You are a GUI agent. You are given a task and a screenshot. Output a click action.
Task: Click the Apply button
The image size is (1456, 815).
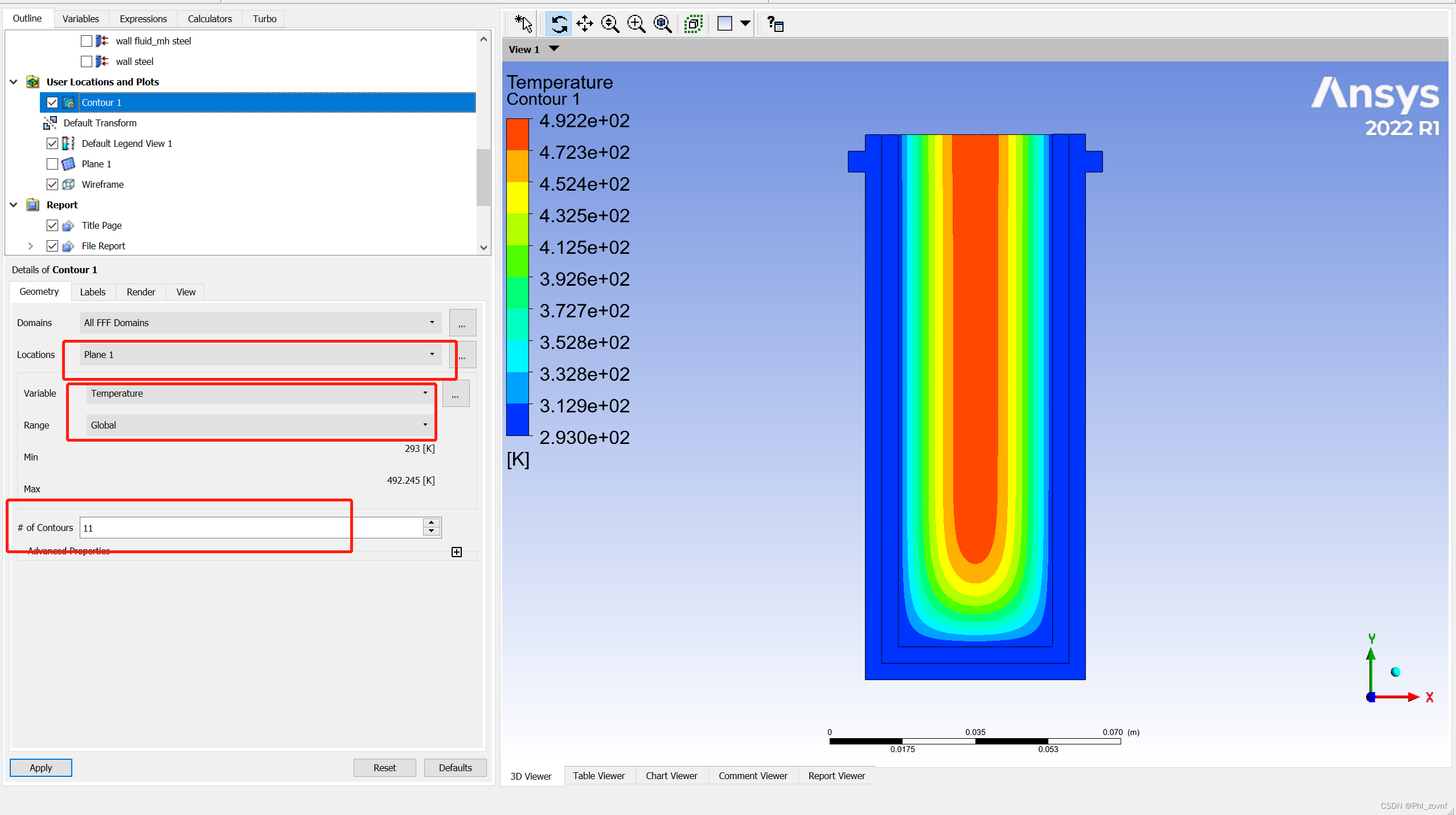click(41, 768)
